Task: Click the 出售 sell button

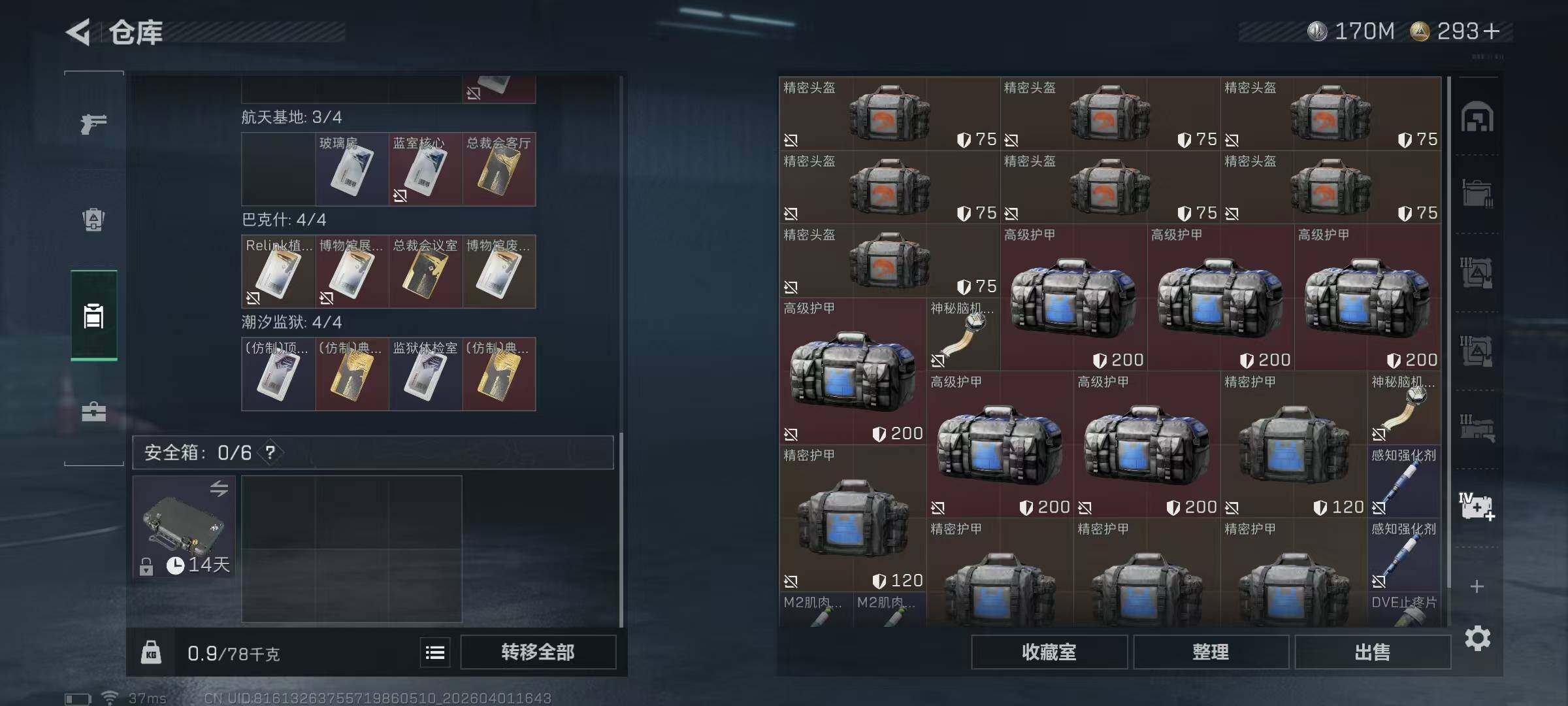Action: [x=1373, y=652]
